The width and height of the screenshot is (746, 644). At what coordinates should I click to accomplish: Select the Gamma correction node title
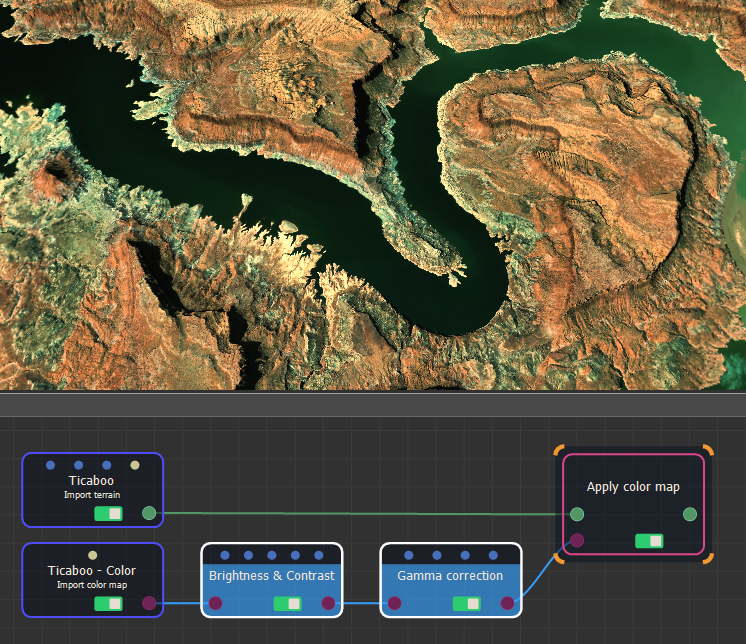tap(450, 576)
